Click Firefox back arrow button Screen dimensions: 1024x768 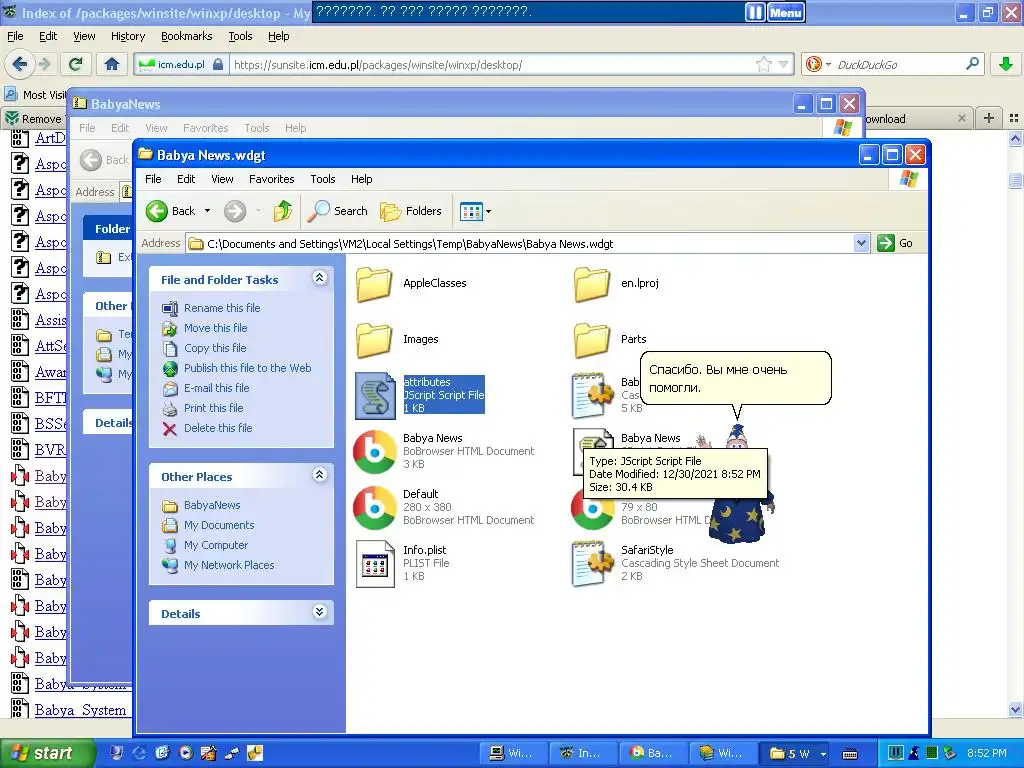pyautogui.click(x=20, y=64)
